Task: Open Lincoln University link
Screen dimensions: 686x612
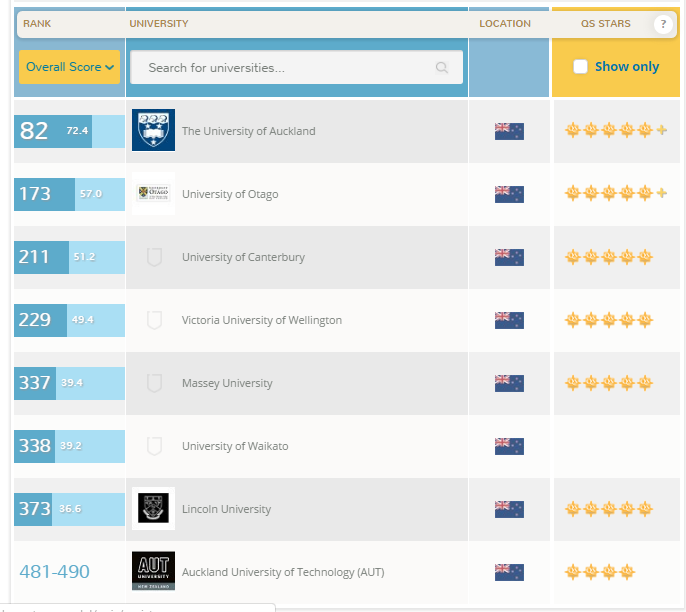Action: [226, 509]
